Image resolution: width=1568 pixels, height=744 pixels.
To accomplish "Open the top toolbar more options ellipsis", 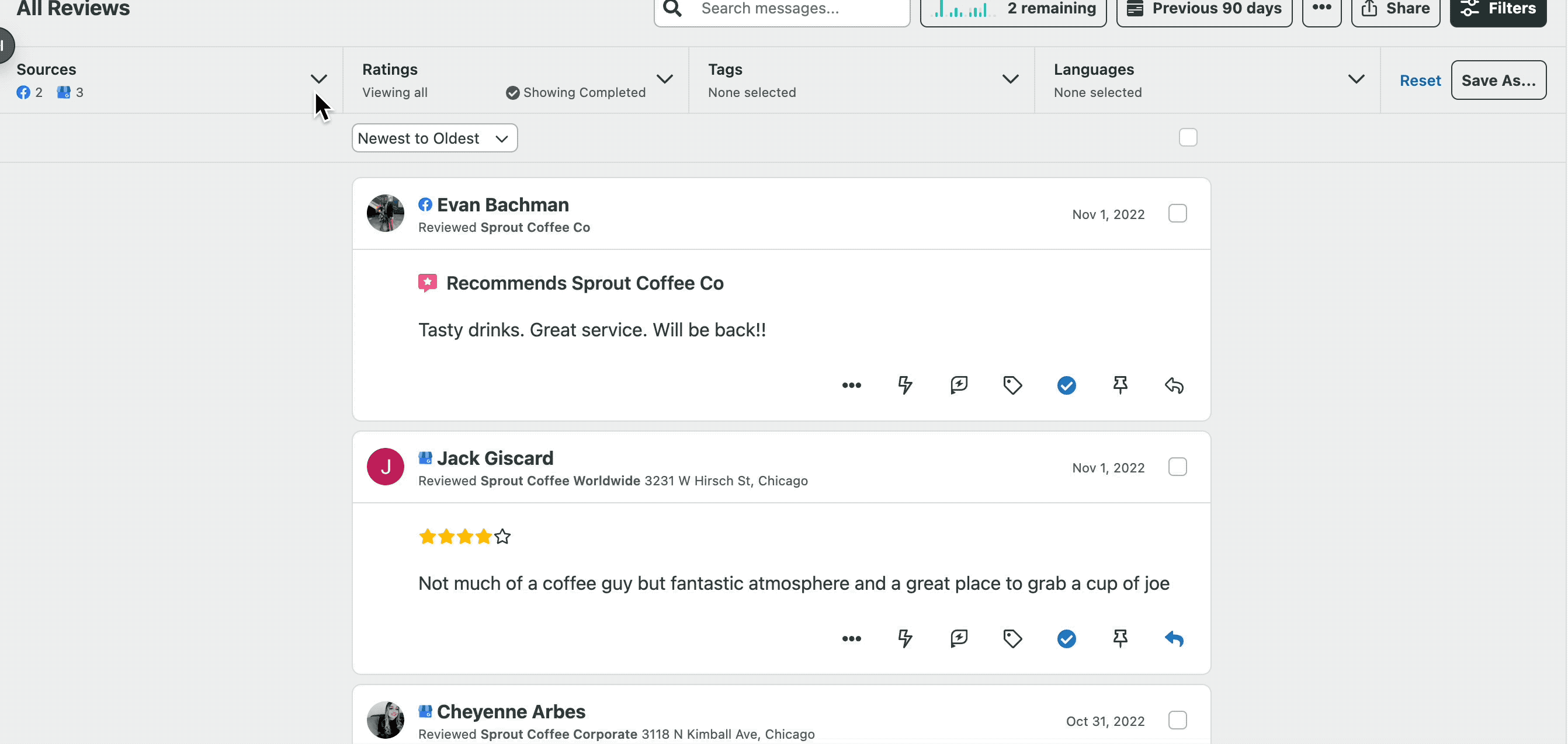I will 1321,8.
